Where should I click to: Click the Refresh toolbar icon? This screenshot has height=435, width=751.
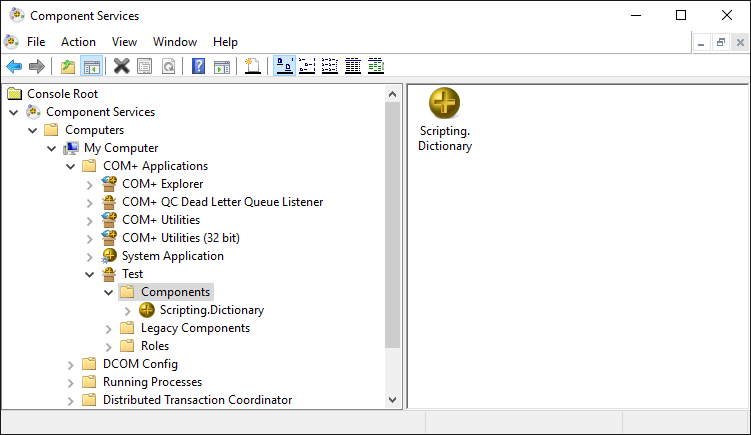(168, 66)
